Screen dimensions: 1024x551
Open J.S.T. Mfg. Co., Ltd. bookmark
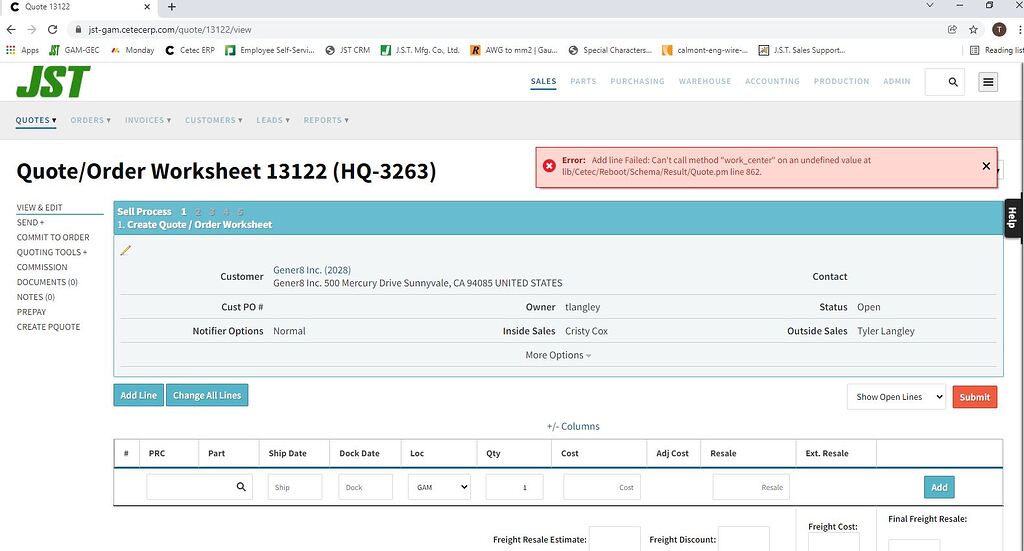421,50
